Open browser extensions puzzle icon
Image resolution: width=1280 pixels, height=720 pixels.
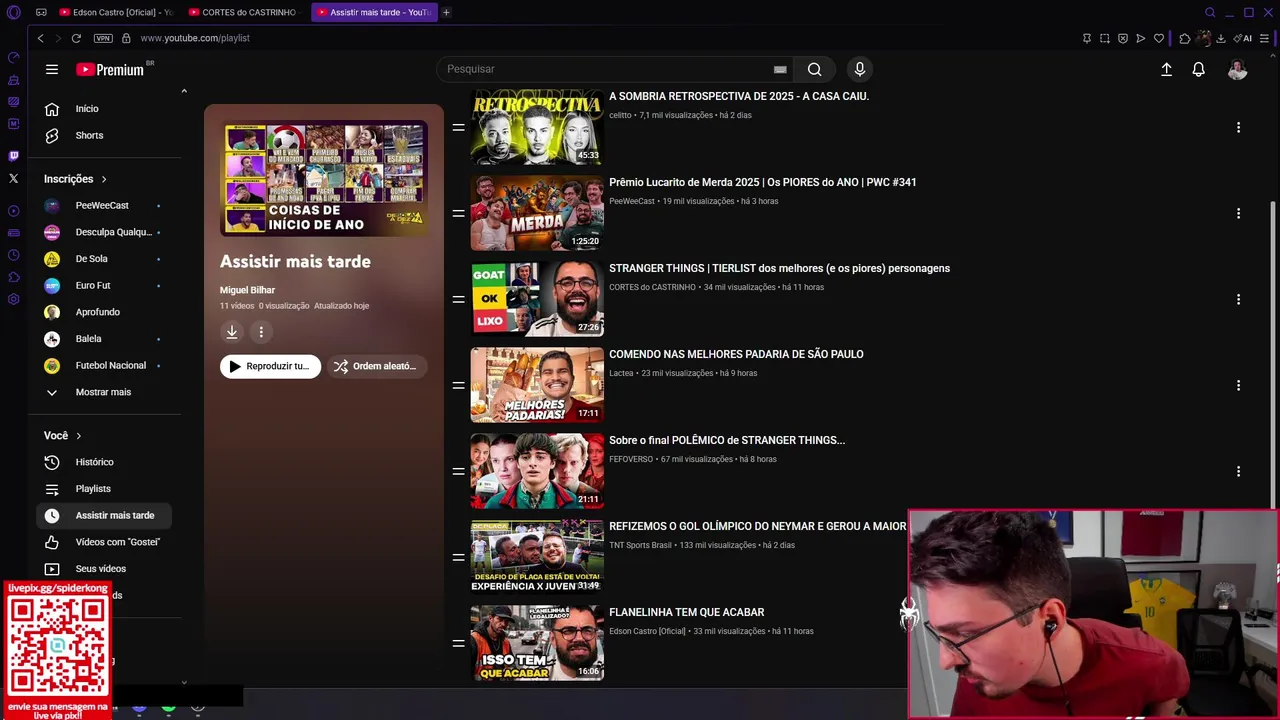click(x=1185, y=38)
